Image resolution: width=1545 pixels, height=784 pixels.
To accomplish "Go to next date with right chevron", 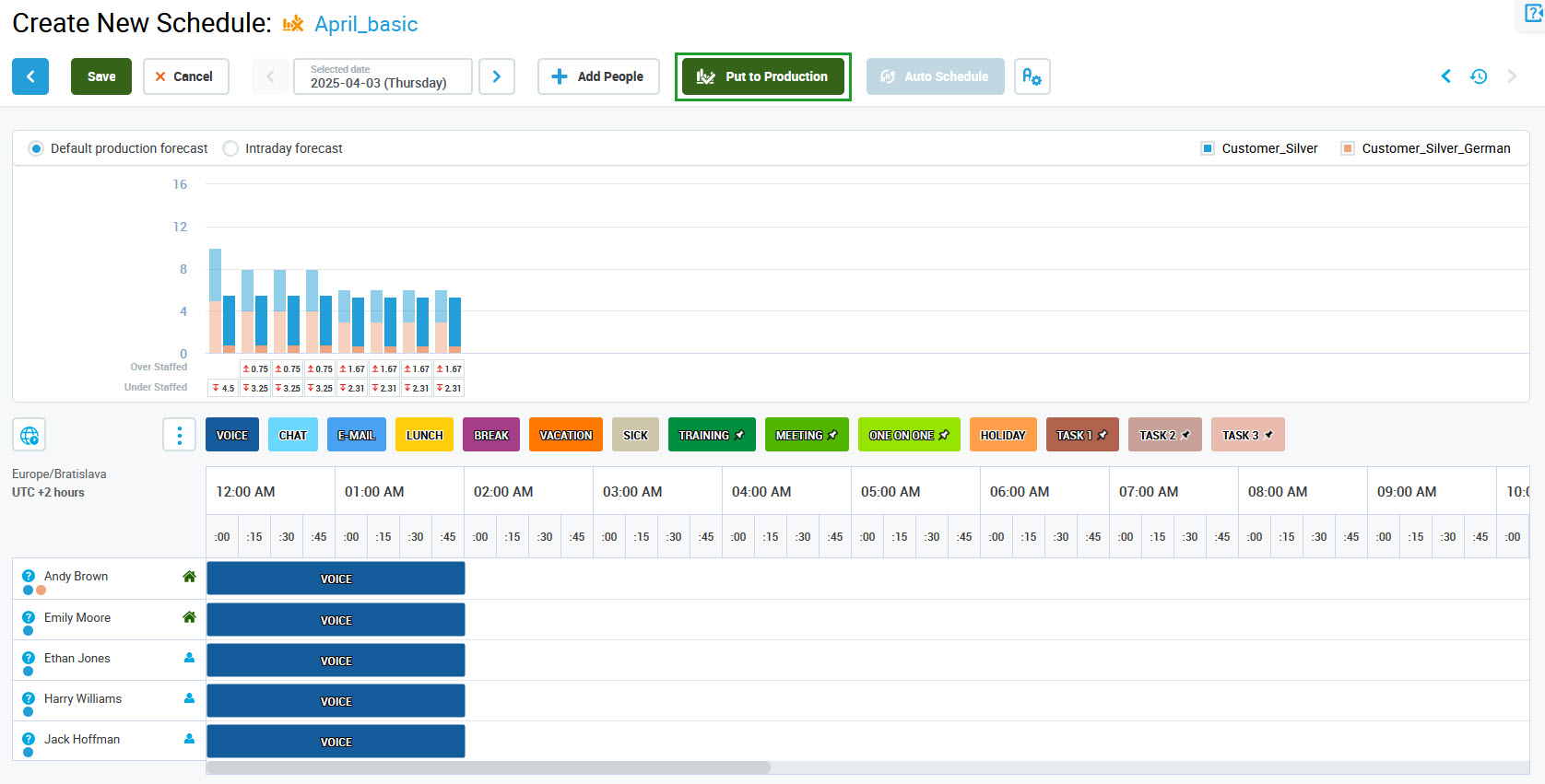I will coord(497,76).
